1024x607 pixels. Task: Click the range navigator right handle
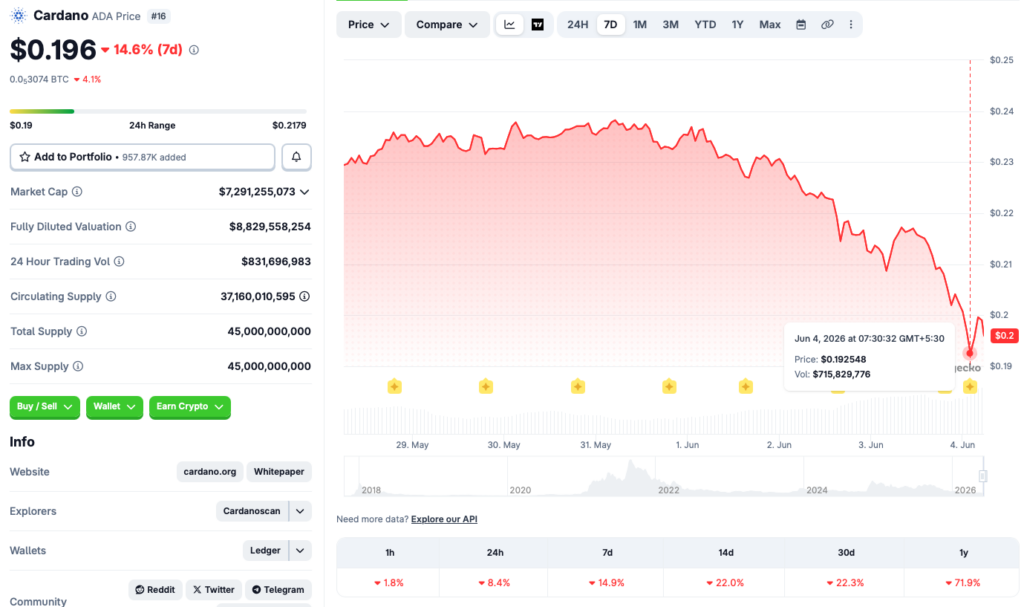point(983,476)
